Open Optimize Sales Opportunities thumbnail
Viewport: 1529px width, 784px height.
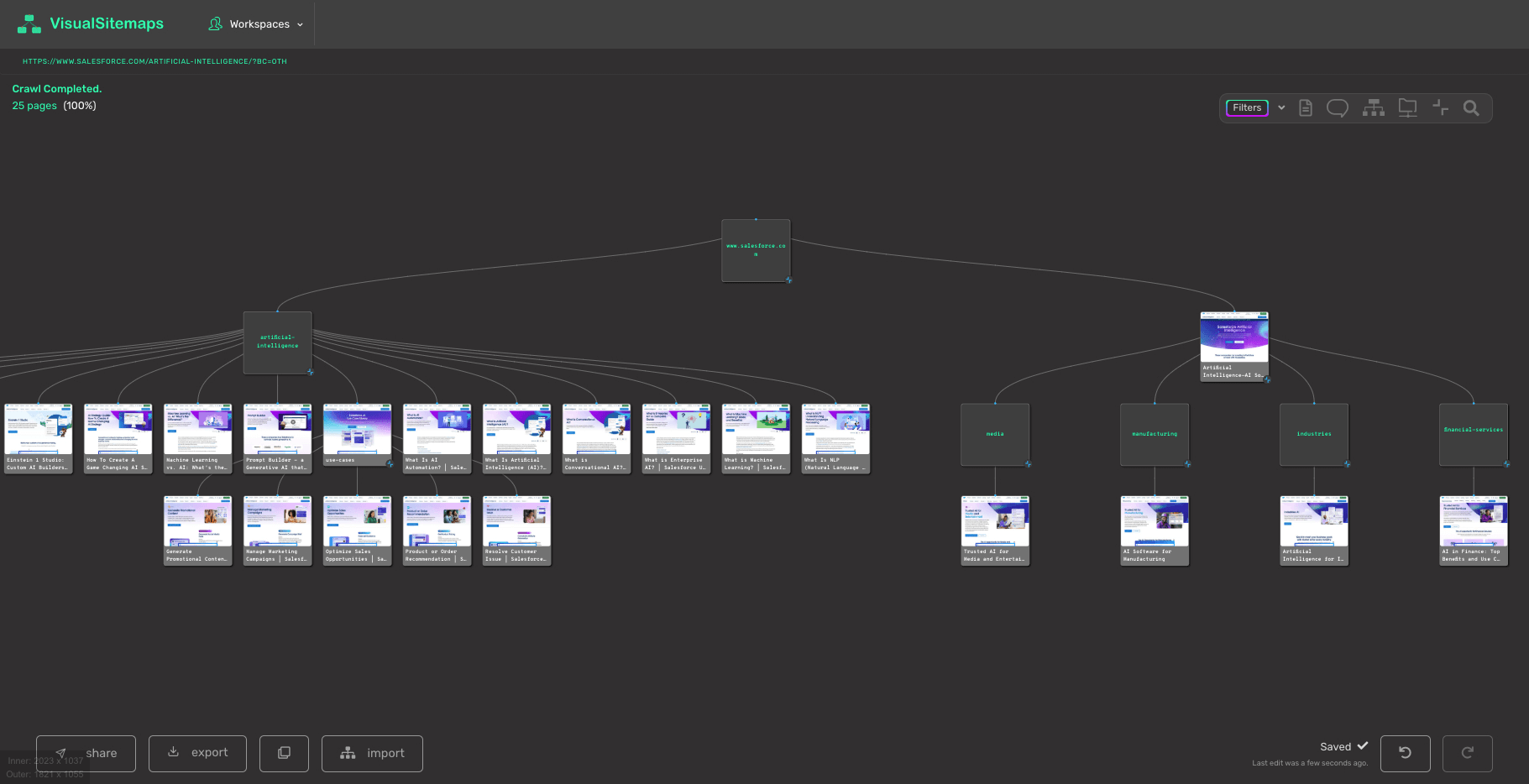point(357,530)
